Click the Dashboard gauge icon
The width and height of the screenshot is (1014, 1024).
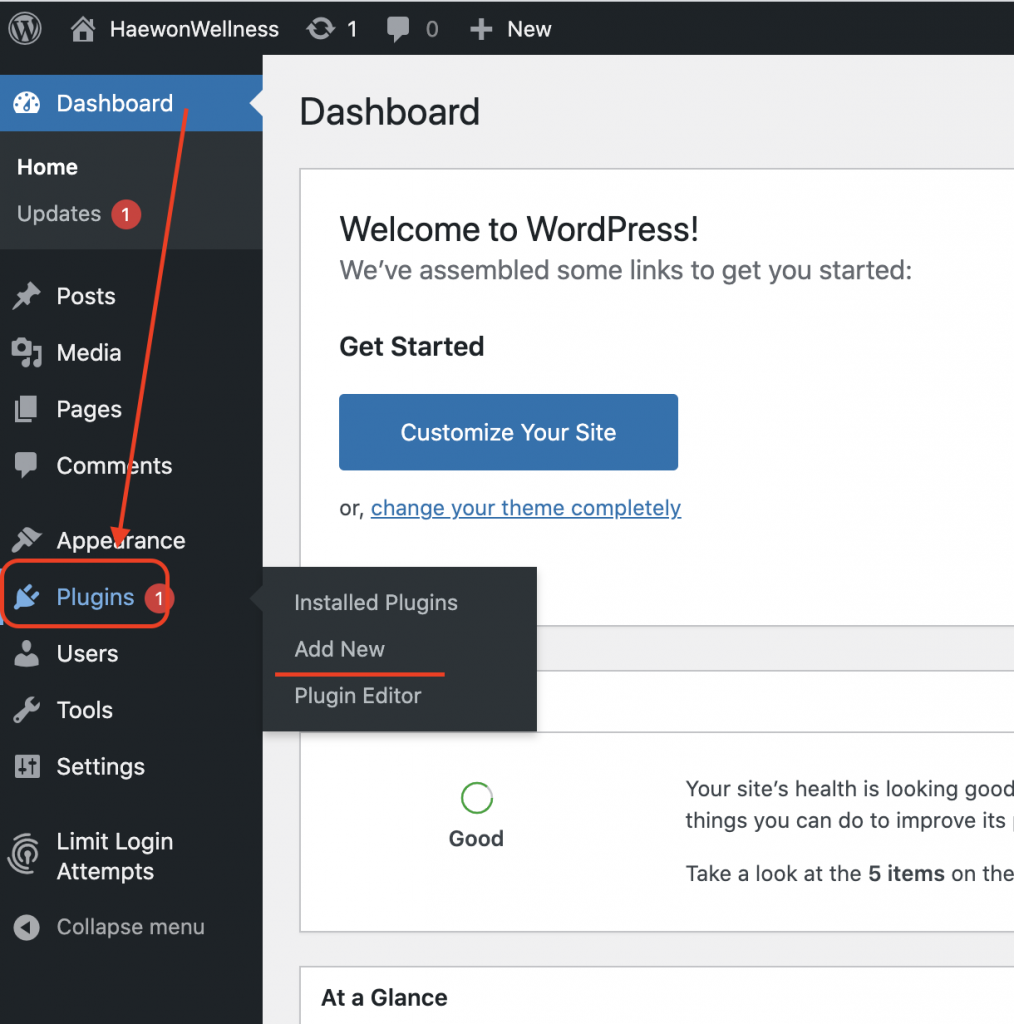[x=27, y=103]
